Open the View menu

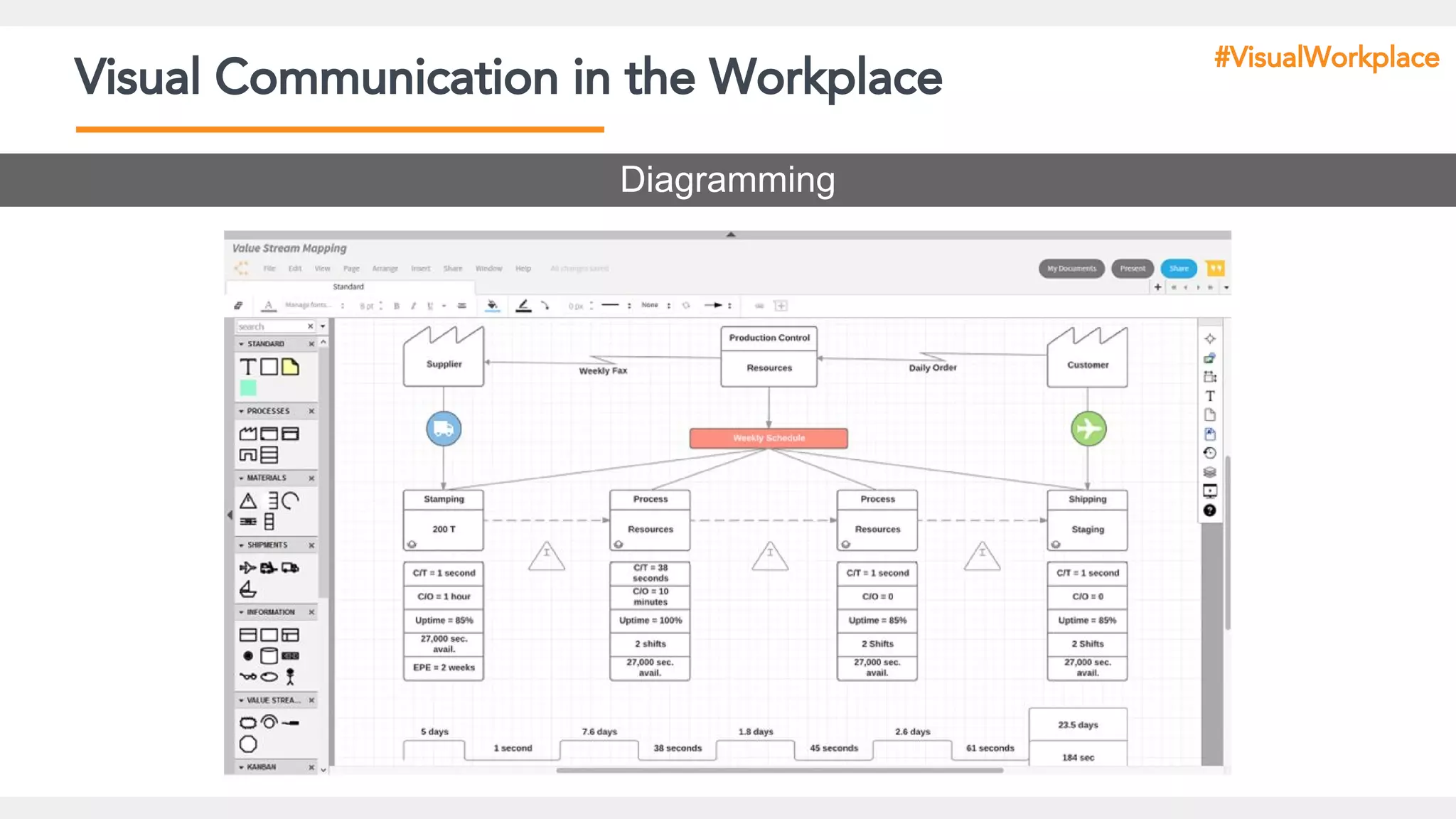323,269
